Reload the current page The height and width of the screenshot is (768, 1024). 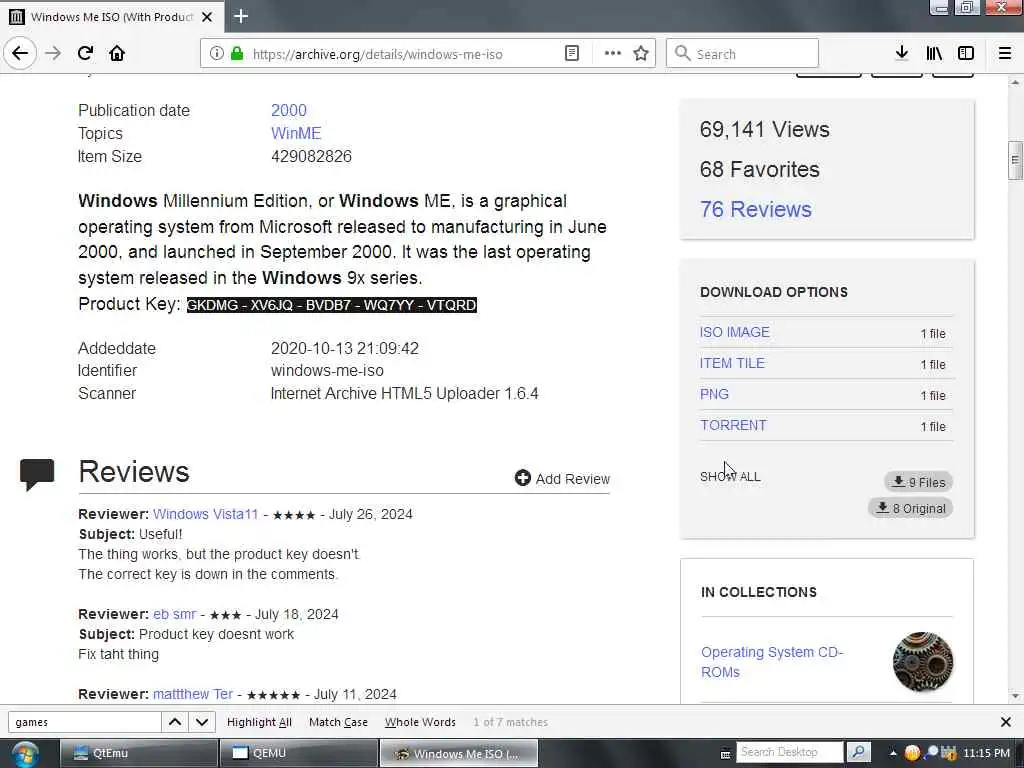click(x=85, y=54)
